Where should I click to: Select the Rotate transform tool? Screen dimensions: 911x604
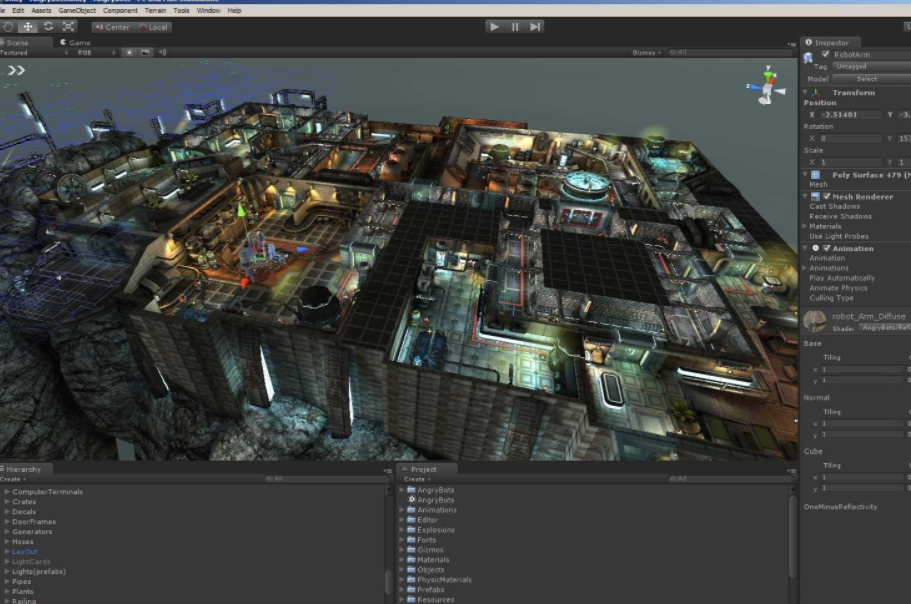click(x=48, y=27)
